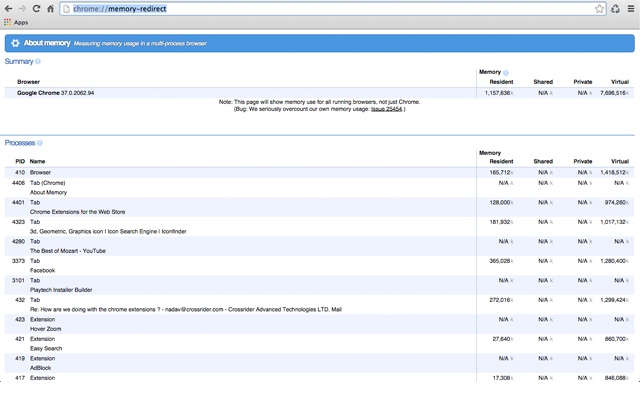Viewport: 640px width, 400px height.
Task: Reload the memory page
Action: [x=37, y=8]
